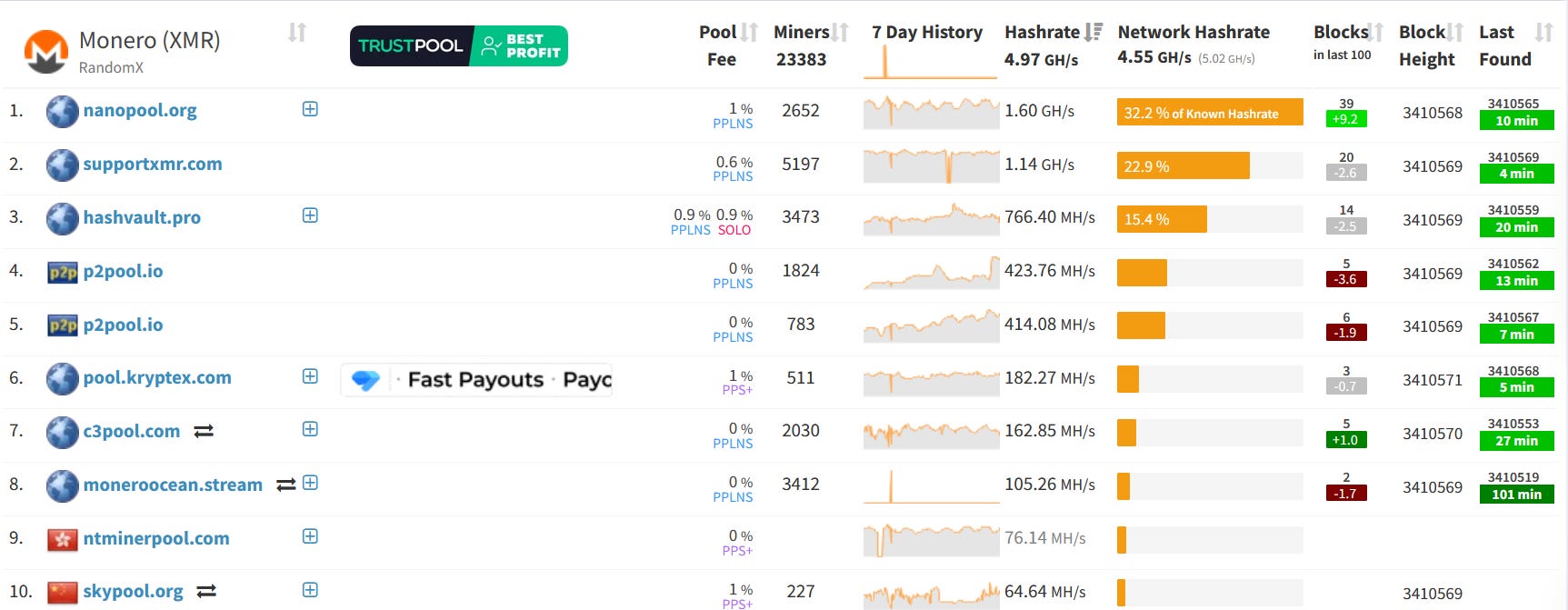Image resolution: width=1568 pixels, height=610 pixels.
Task: Open the moneroocean.stream pool link
Action: click(173, 485)
